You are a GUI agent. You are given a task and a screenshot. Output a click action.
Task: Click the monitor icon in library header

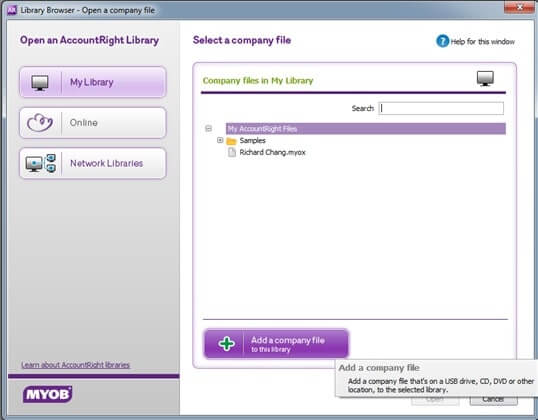pos(485,79)
